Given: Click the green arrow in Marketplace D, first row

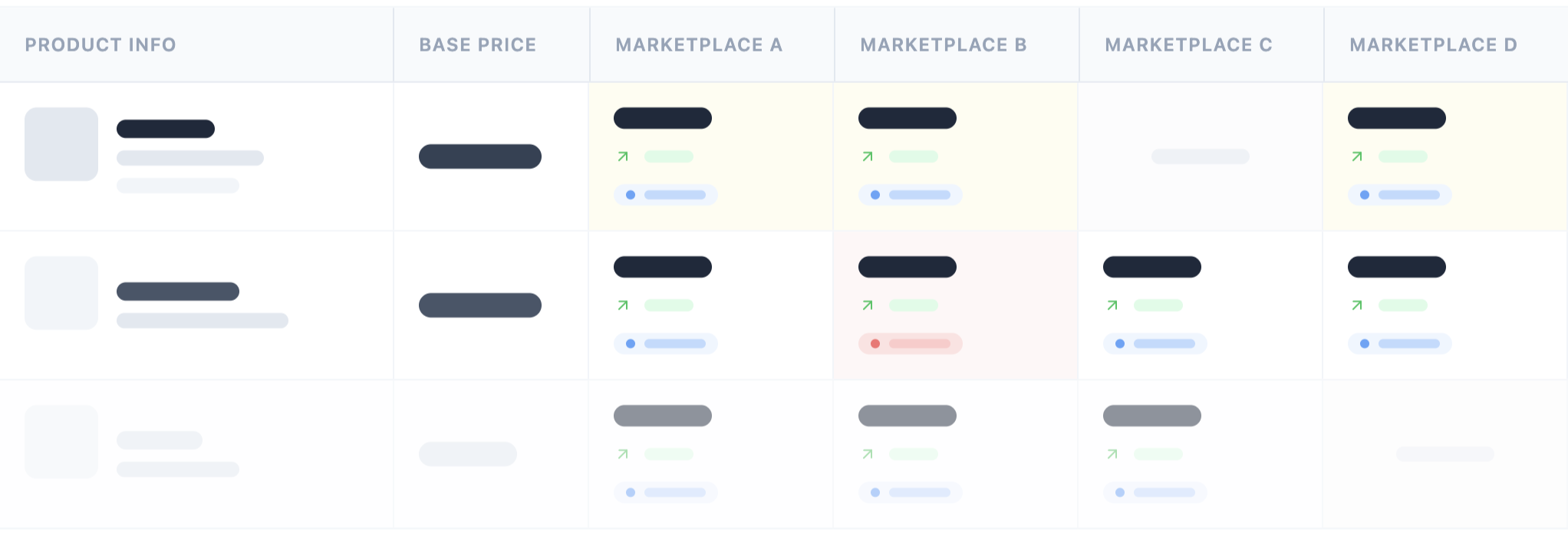Looking at the screenshot, I should click(1356, 156).
